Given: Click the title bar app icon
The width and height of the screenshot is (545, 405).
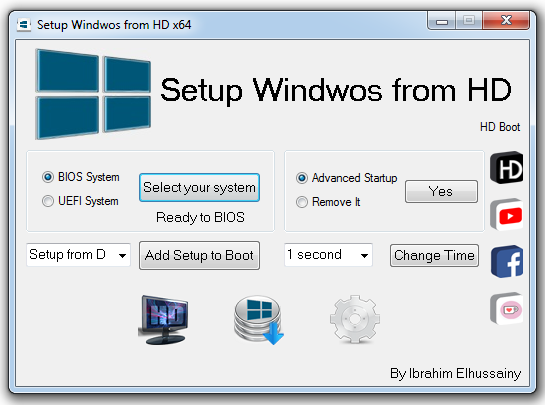Looking at the screenshot, I should (x=24, y=25).
